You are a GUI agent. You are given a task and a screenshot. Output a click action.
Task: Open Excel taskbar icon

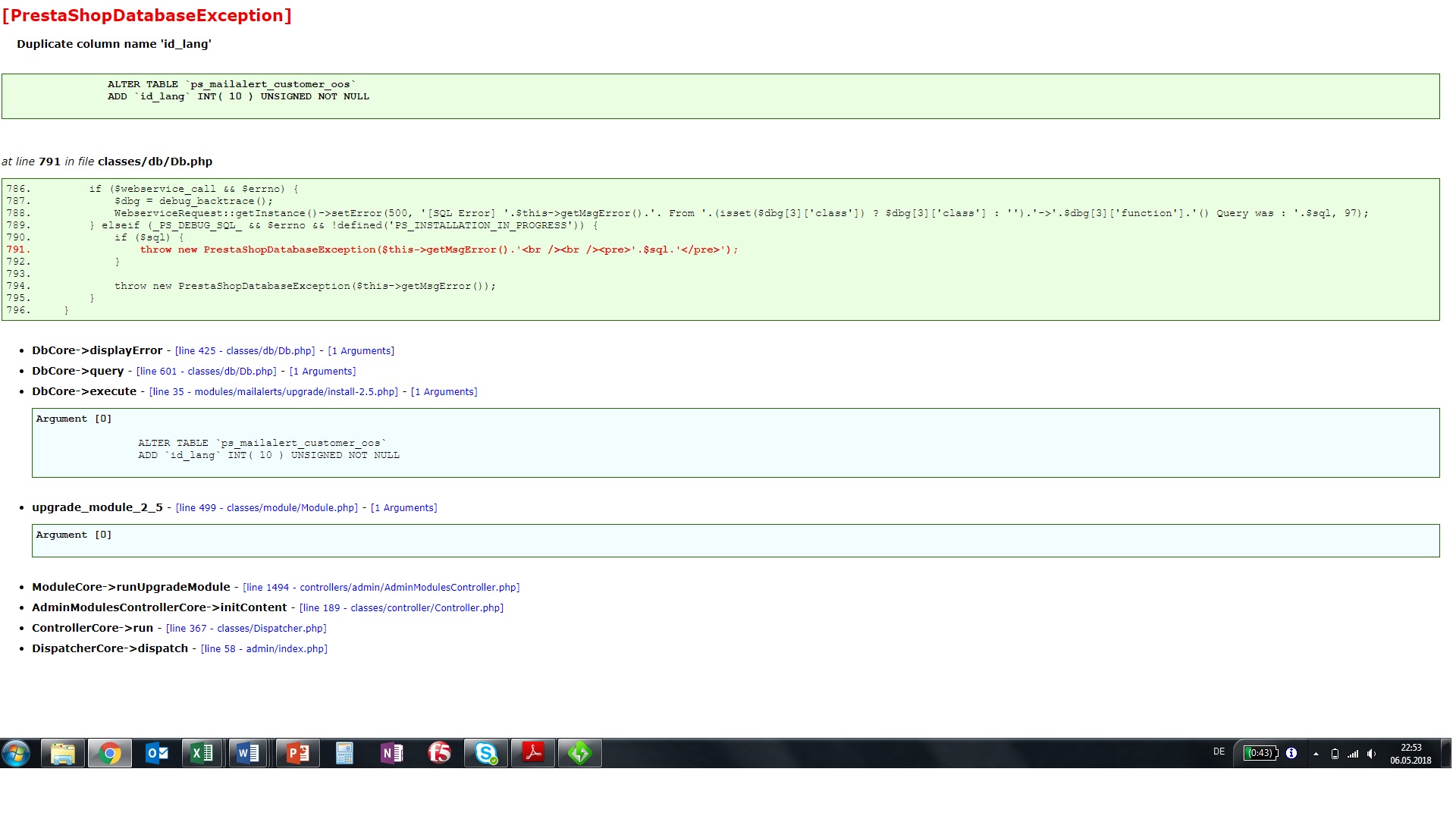[202, 753]
